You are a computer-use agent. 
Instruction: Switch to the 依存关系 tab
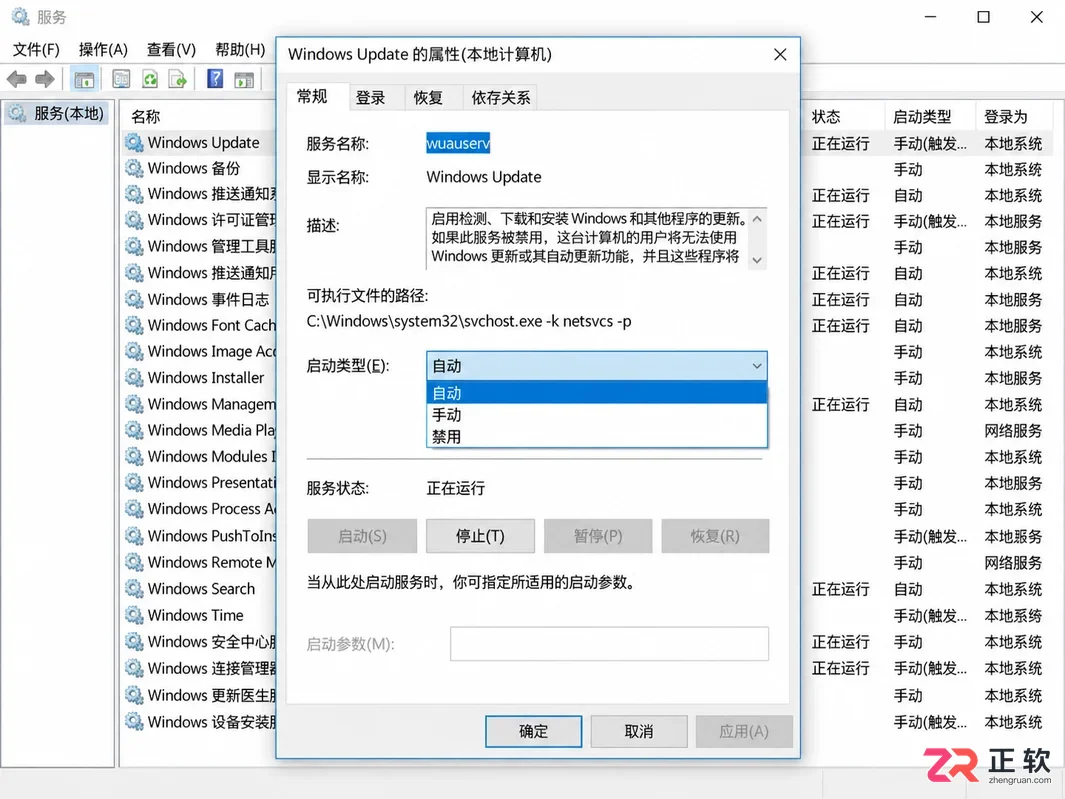click(x=501, y=98)
